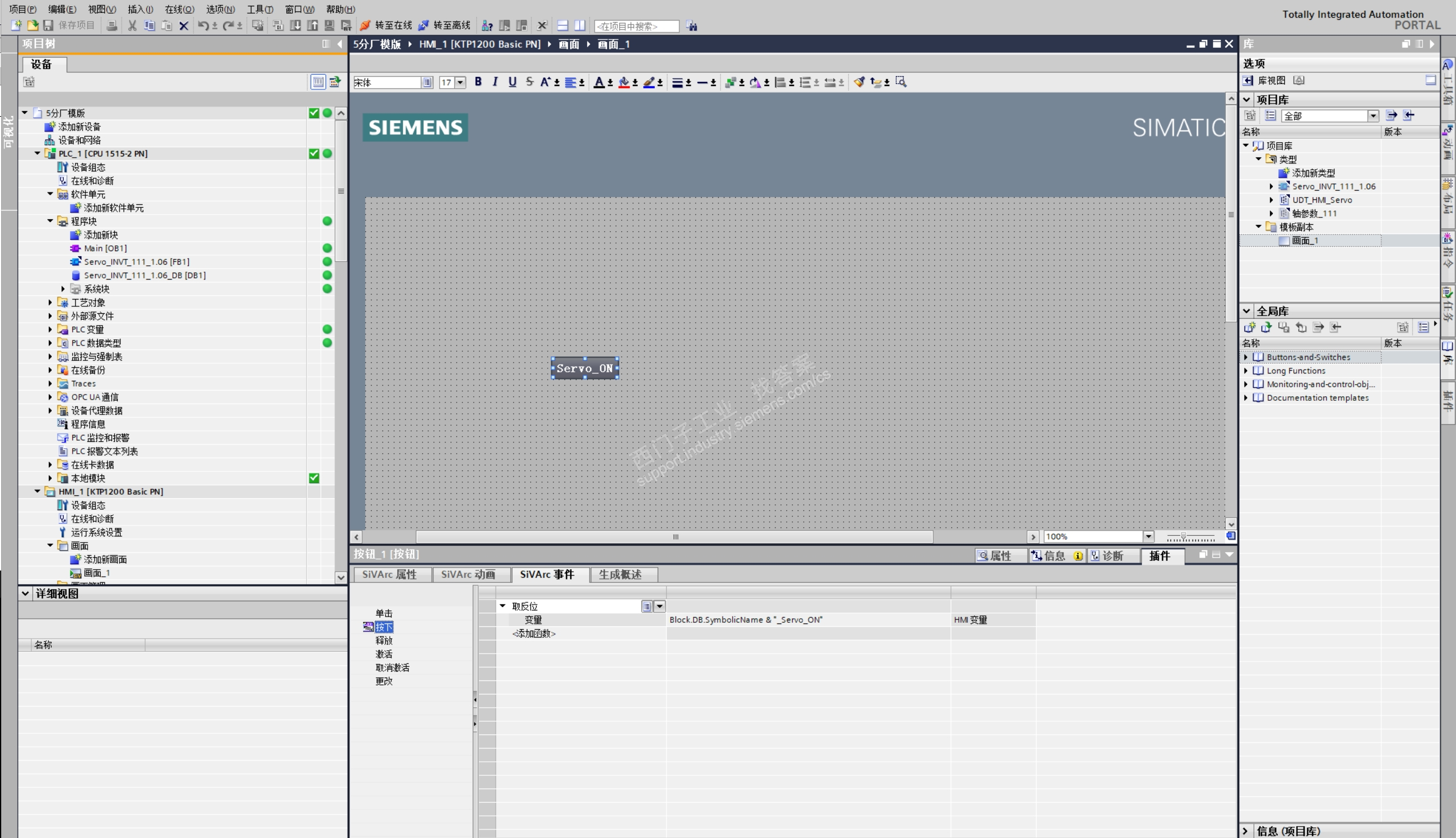Click the Cut scissors icon
The image size is (1456, 838).
132,25
